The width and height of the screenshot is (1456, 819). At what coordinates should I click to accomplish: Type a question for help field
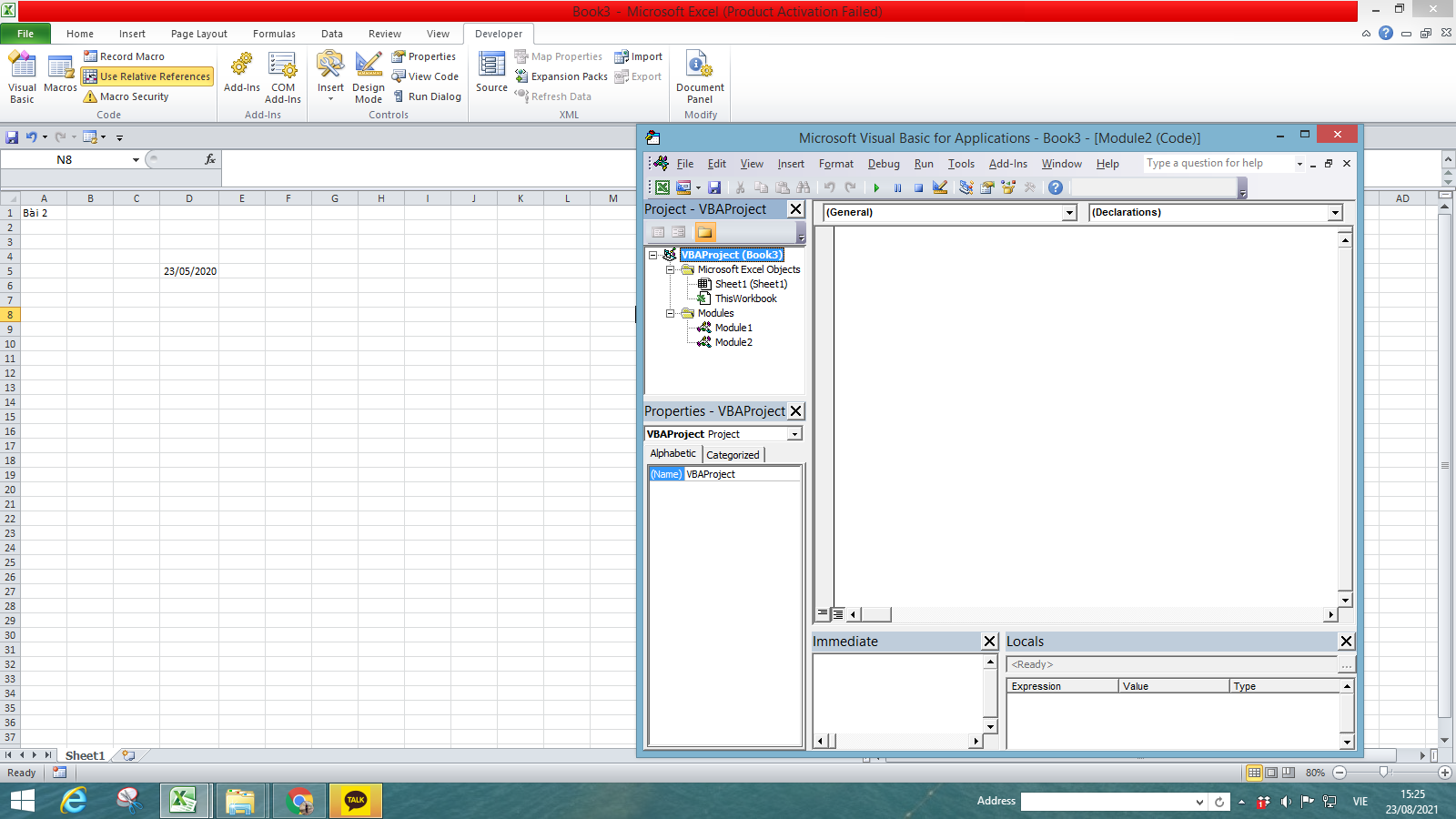[x=1218, y=164]
